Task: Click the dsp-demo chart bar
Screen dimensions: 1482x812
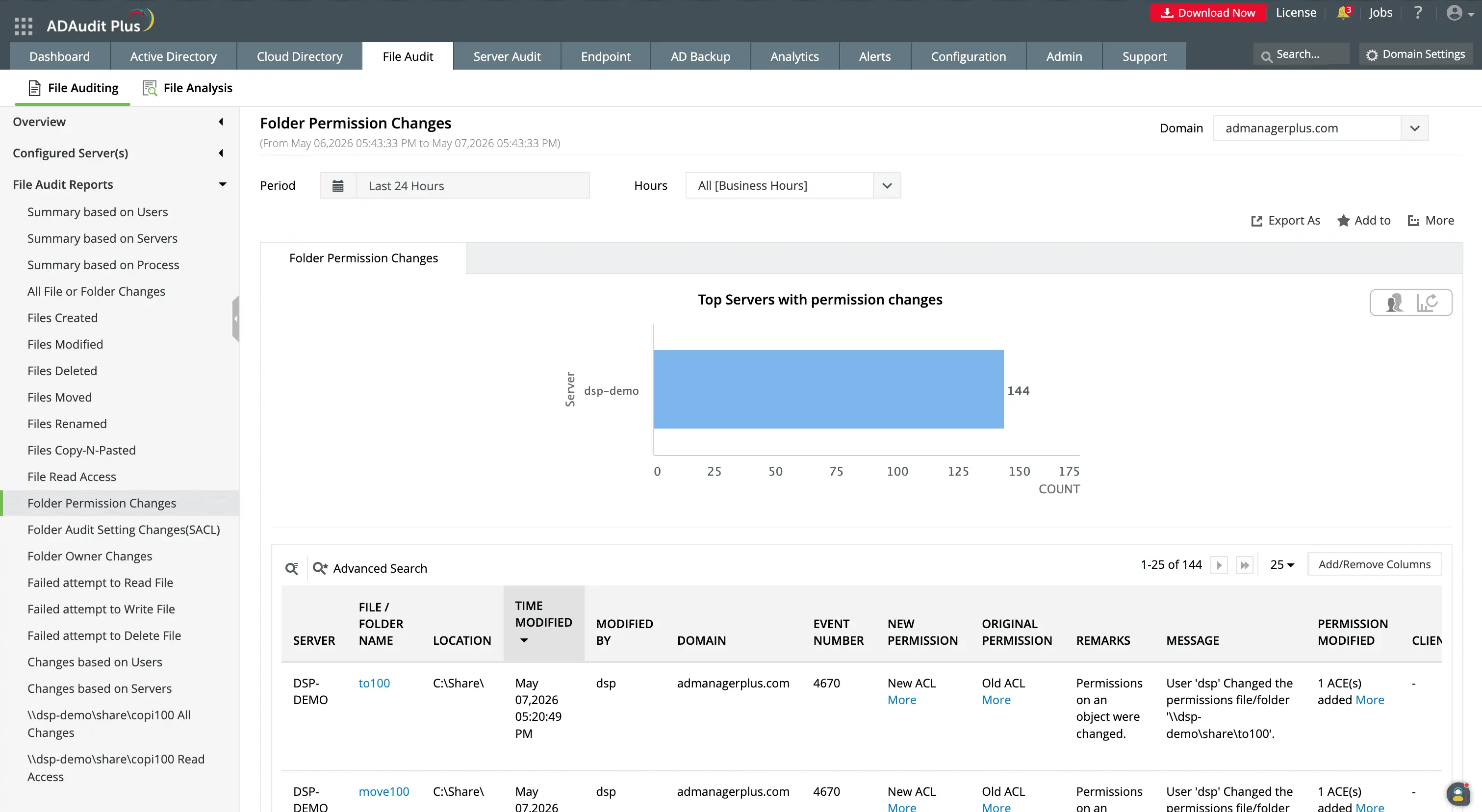Action: 828,389
